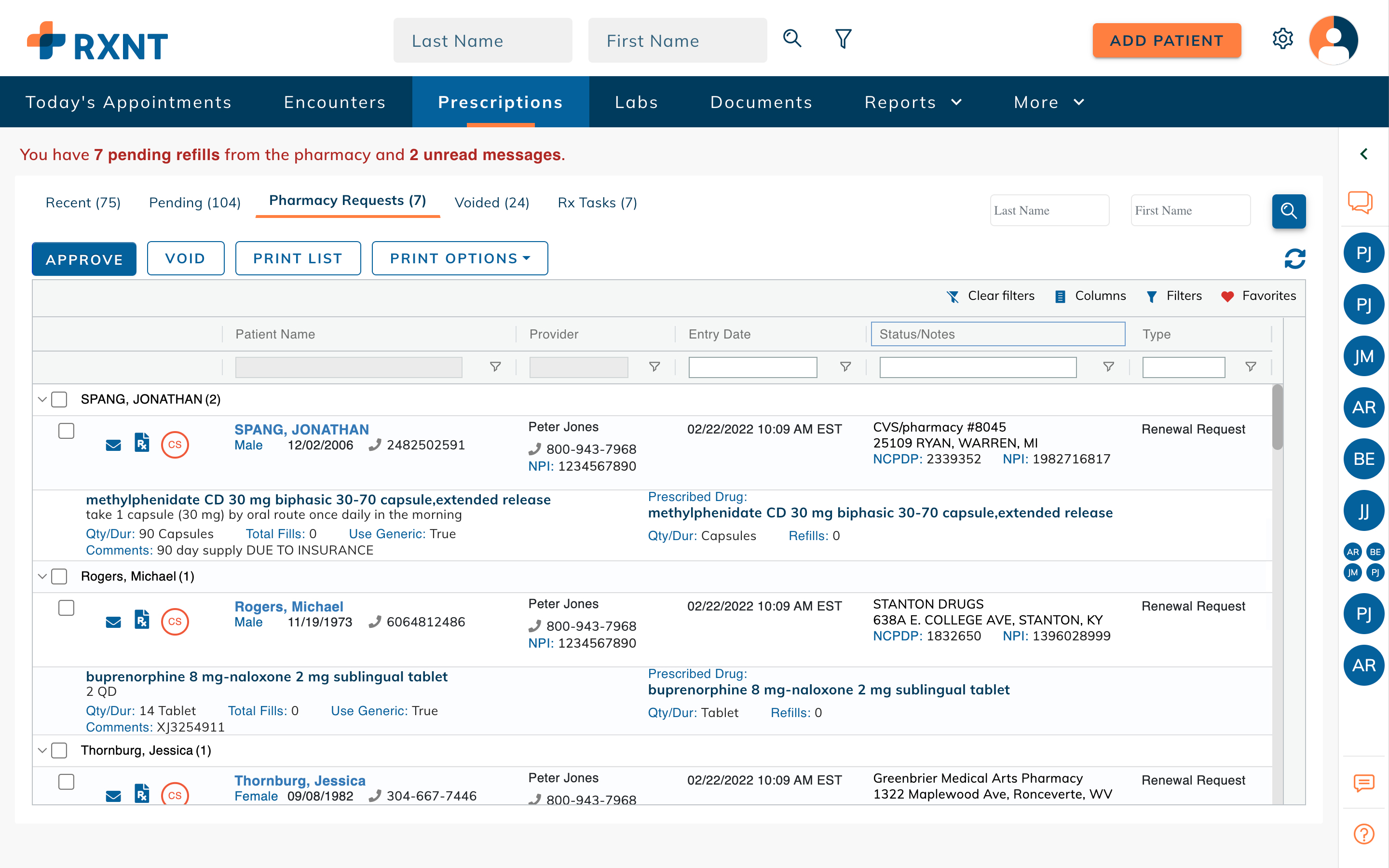Click the CS badge for Jonathan Spang
This screenshot has width=1389, height=868.
(175, 445)
